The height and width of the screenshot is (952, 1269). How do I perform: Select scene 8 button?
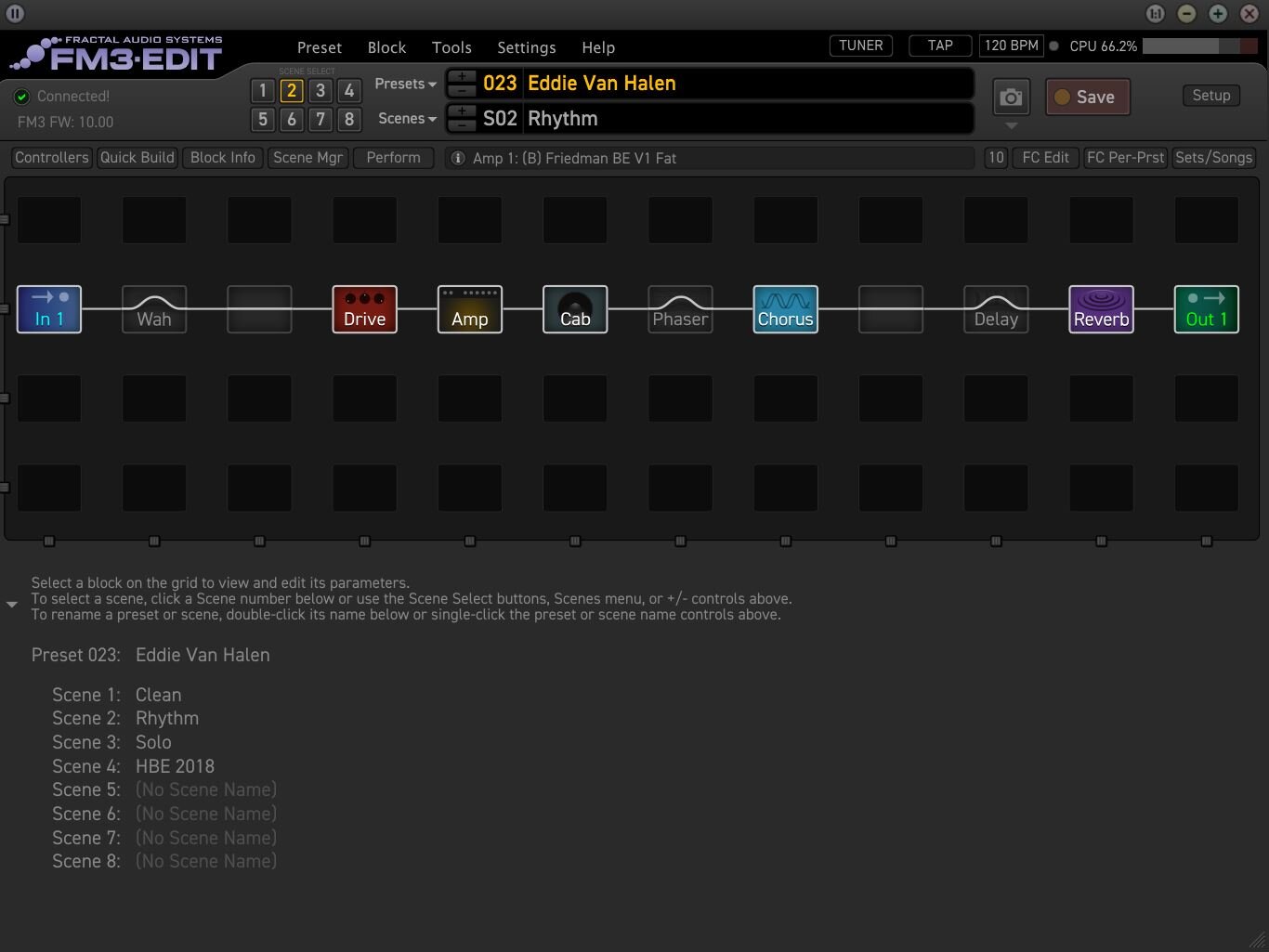[x=349, y=119]
